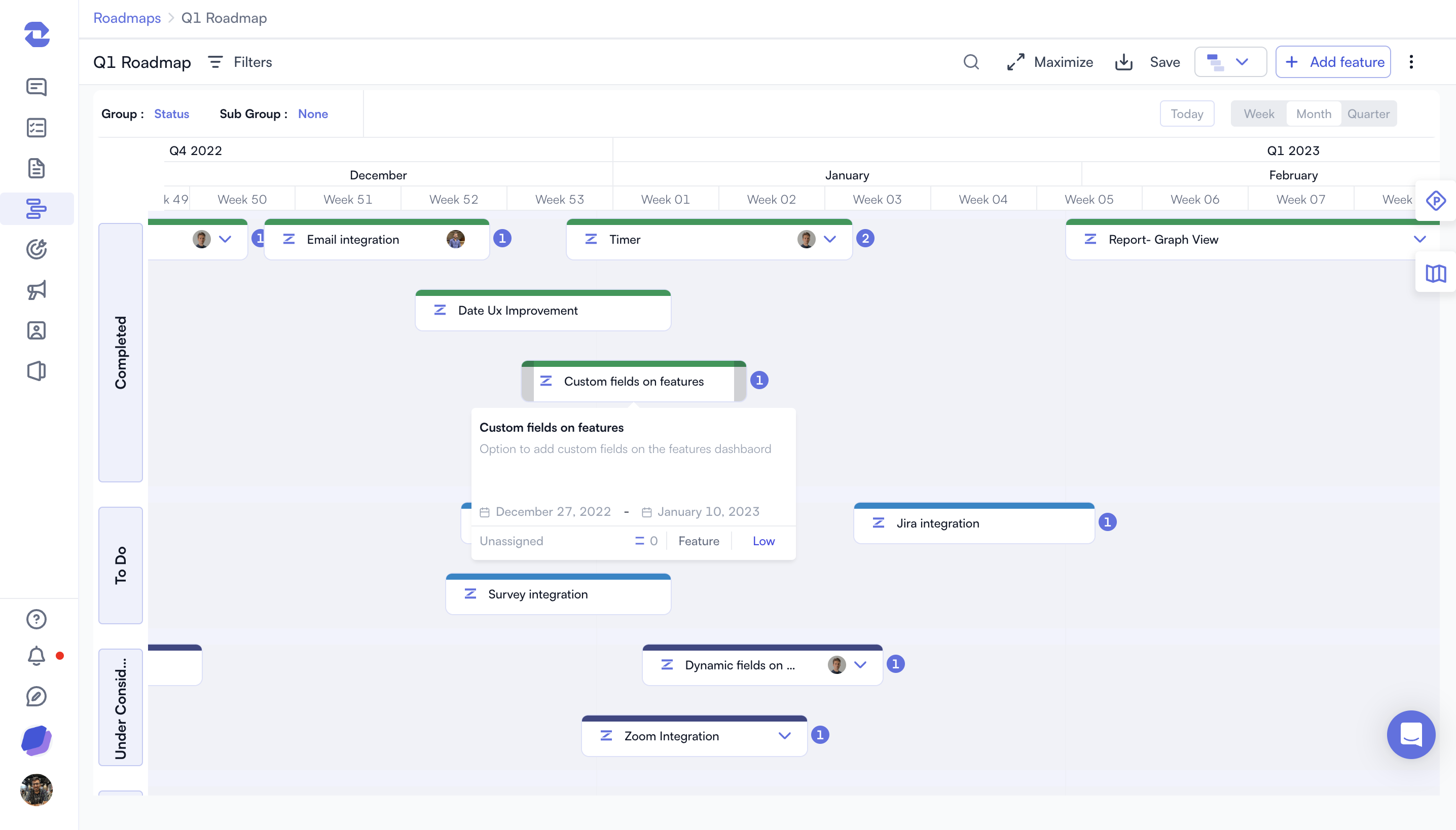Screen dimensions: 1456x830
Task: Expand the Report- Graph View chevron
Action: point(1421,239)
